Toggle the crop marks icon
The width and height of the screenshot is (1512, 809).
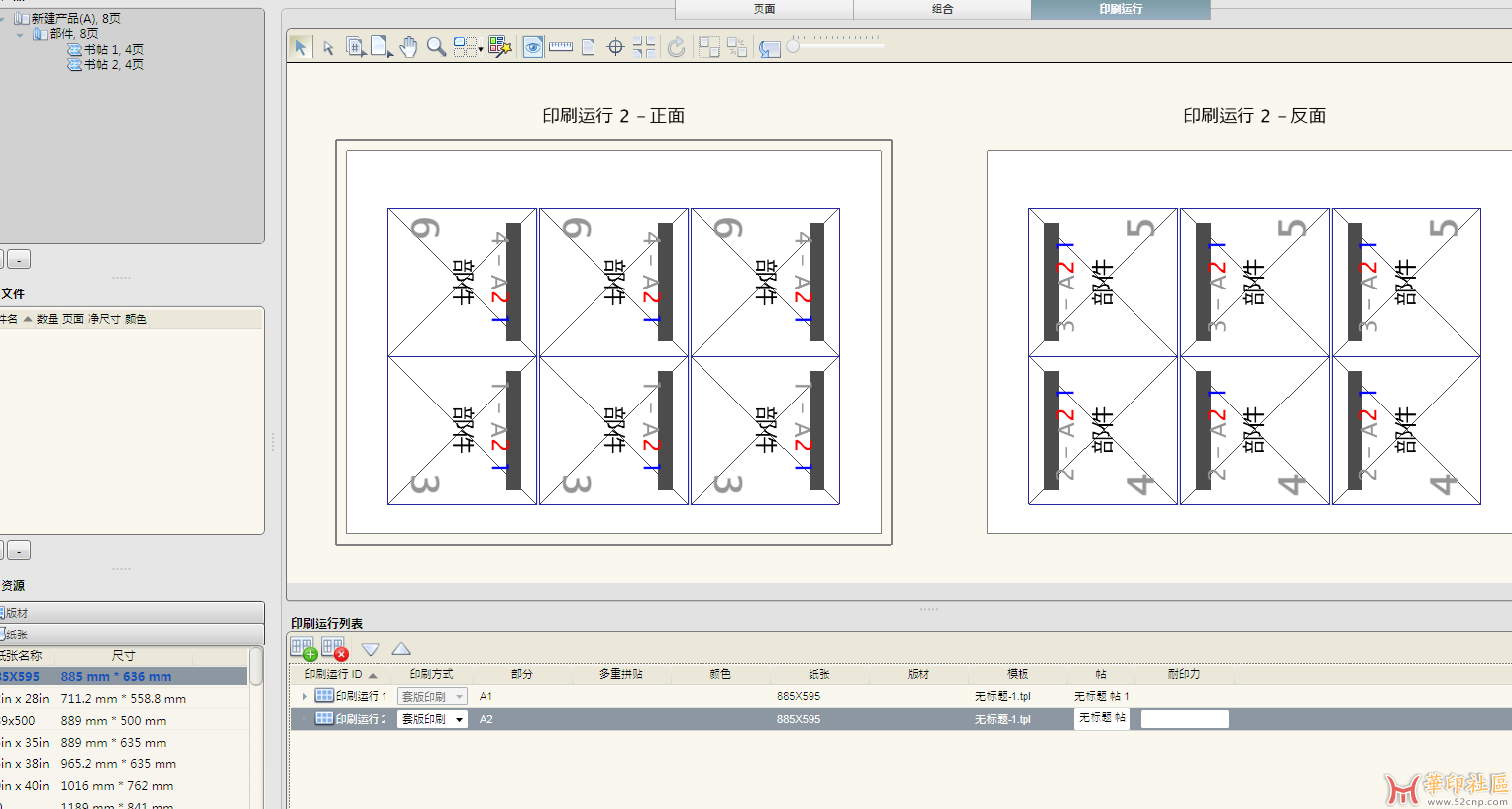coord(644,47)
